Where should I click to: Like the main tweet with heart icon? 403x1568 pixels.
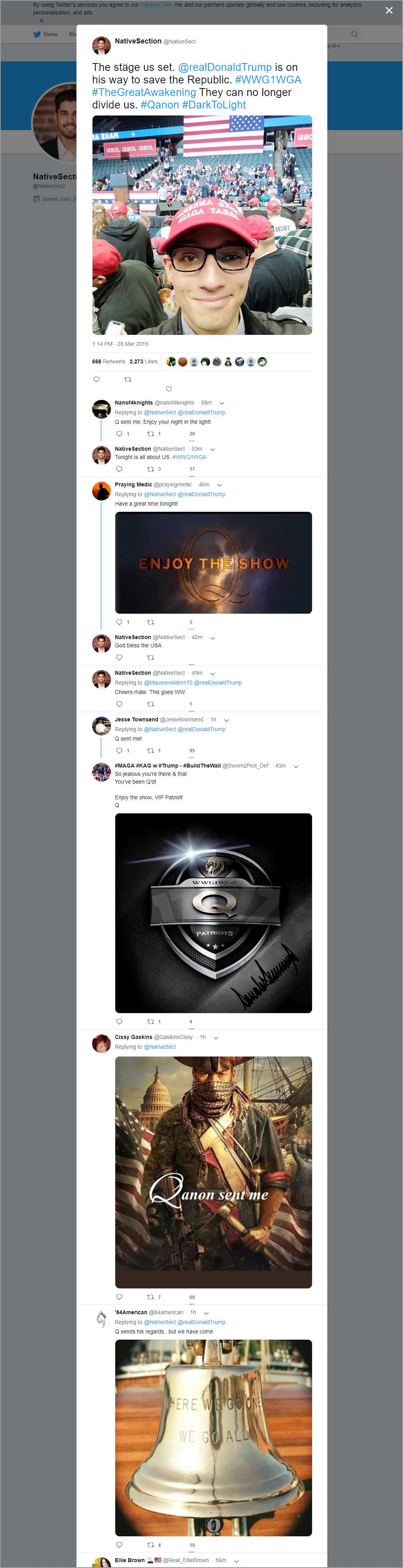click(169, 389)
